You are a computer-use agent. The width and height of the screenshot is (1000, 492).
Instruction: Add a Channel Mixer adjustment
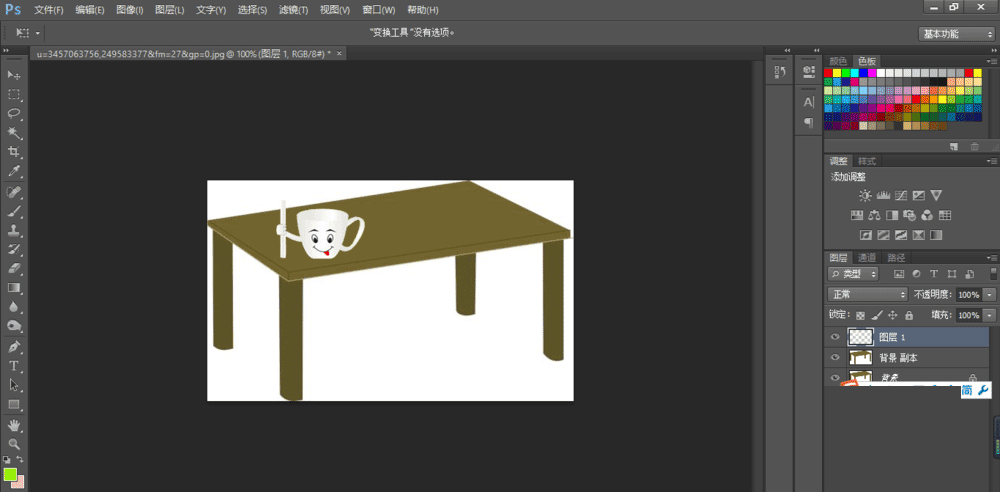pyautogui.click(x=928, y=215)
